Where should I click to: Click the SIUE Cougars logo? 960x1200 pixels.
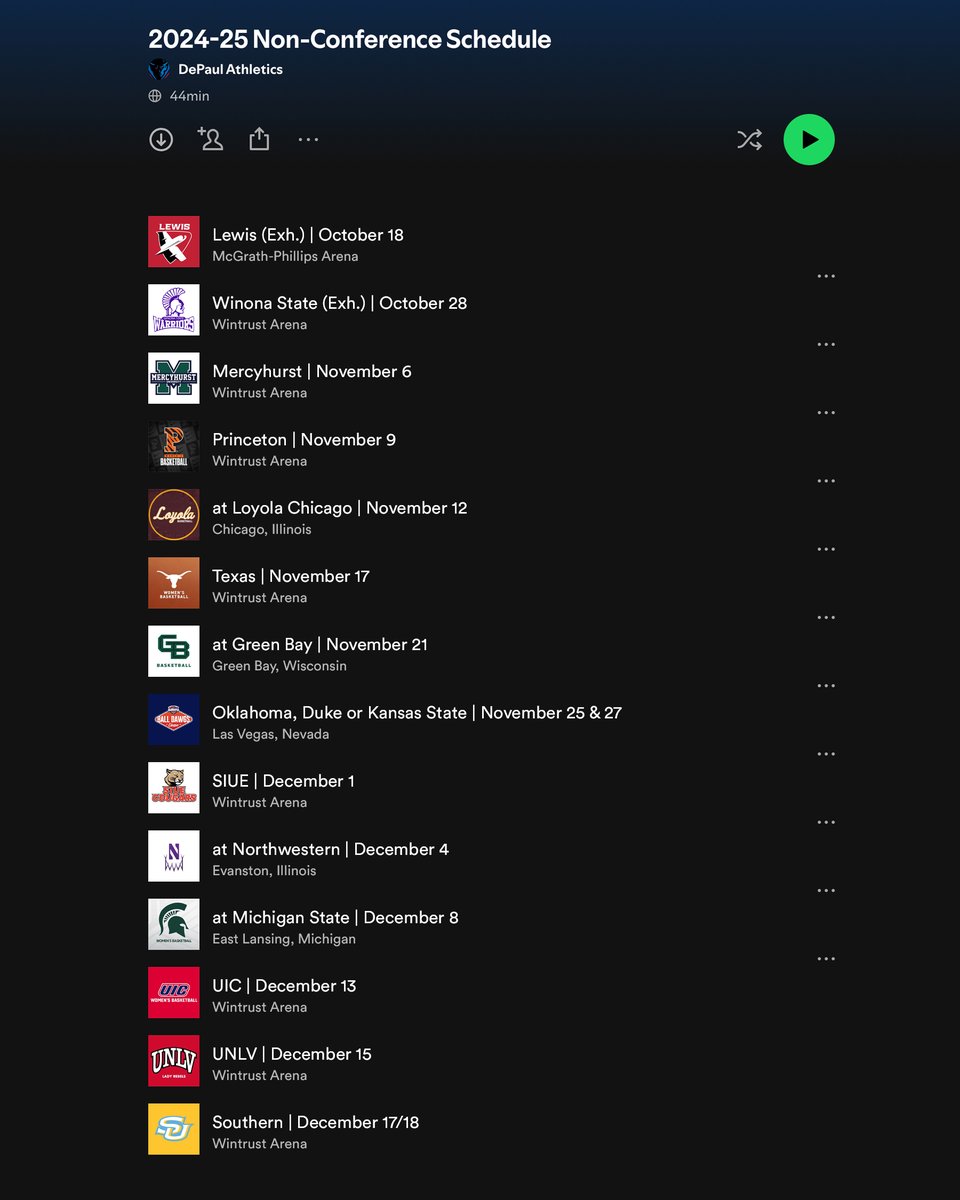click(x=174, y=788)
